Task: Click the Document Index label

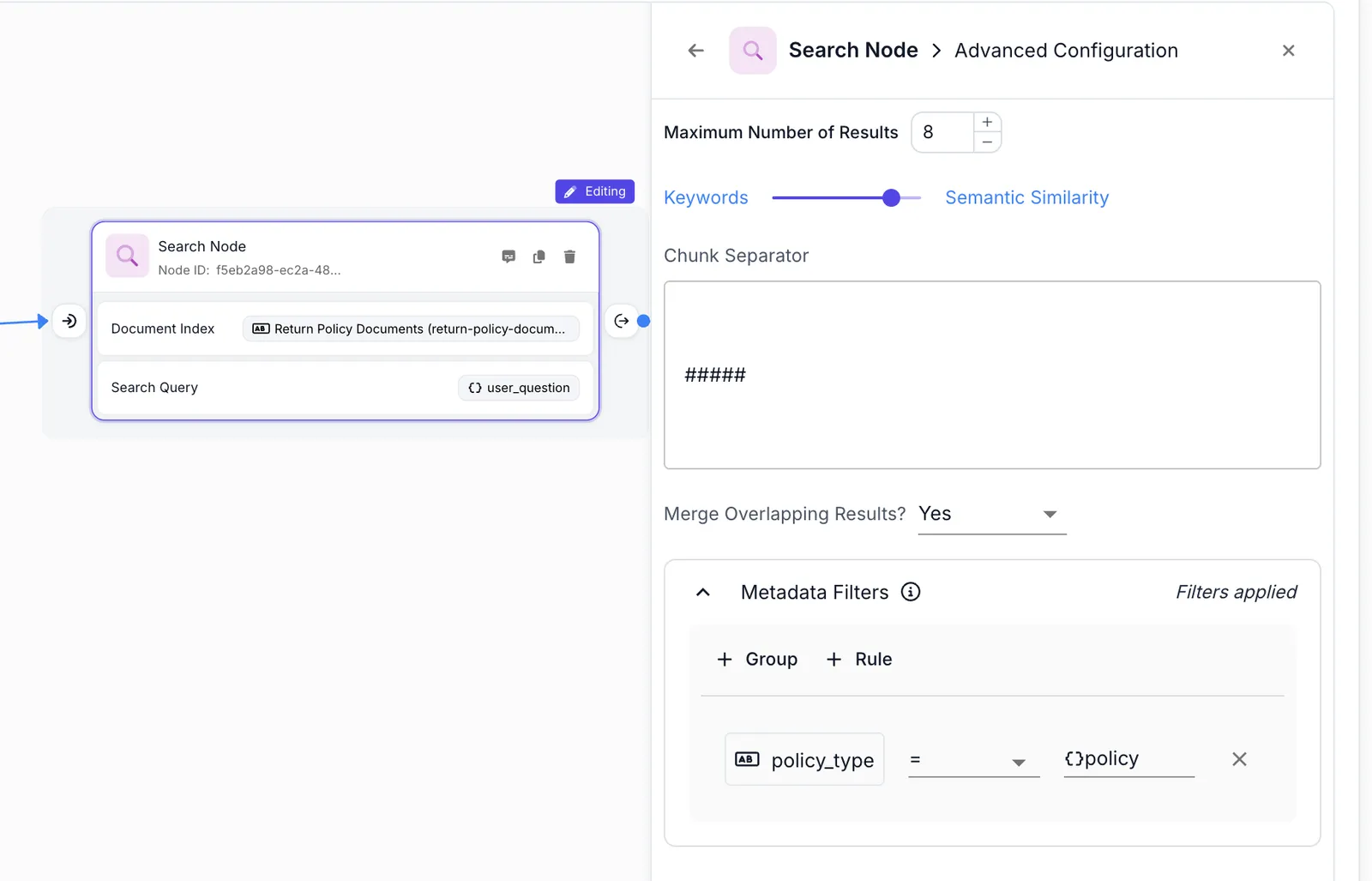Action: pyautogui.click(x=163, y=329)
